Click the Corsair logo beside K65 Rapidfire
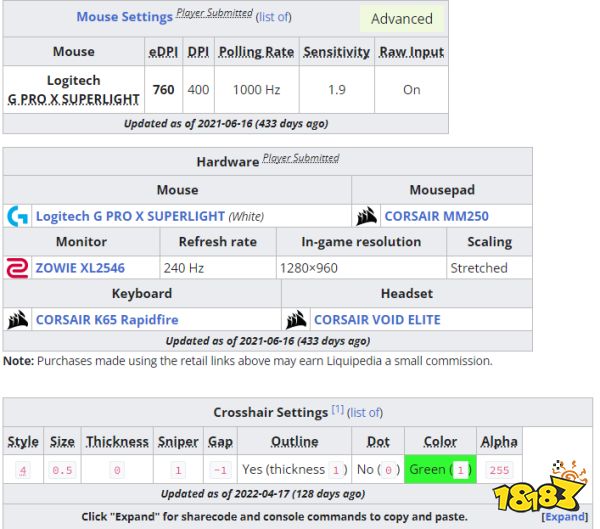Screen dimensions: 600x529 18,320
